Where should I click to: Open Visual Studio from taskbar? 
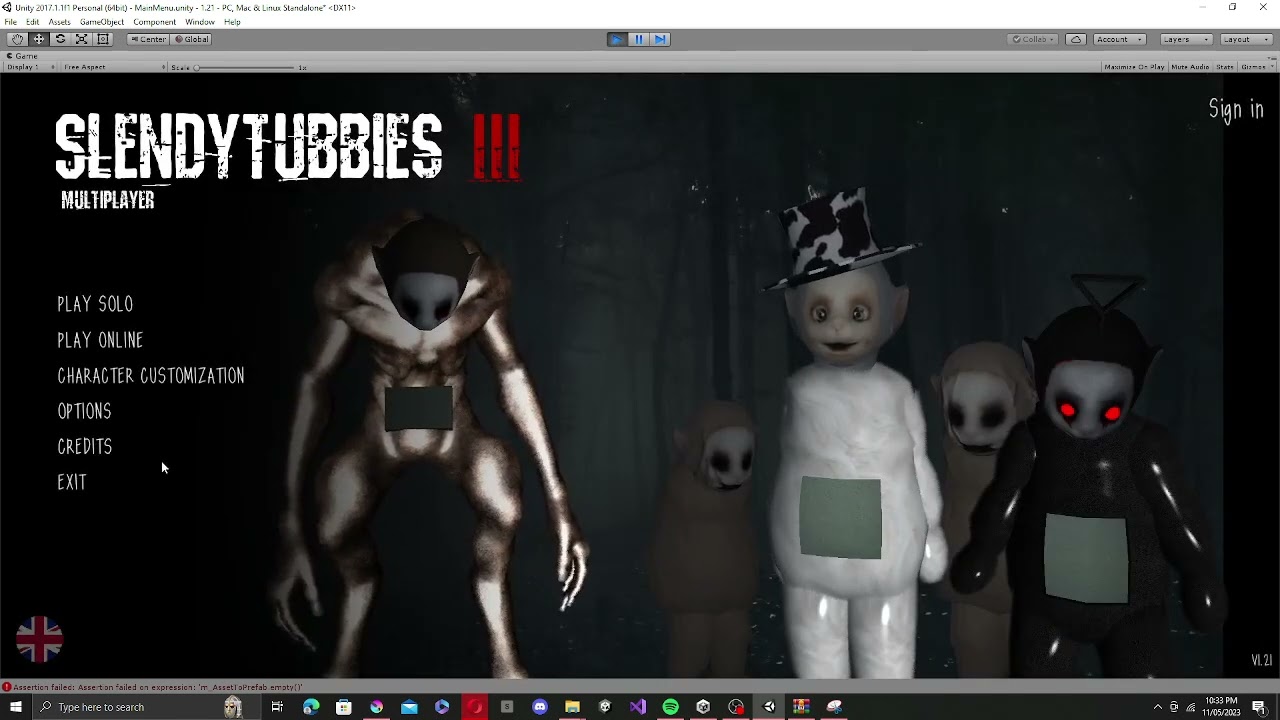(x=638, y=707)
